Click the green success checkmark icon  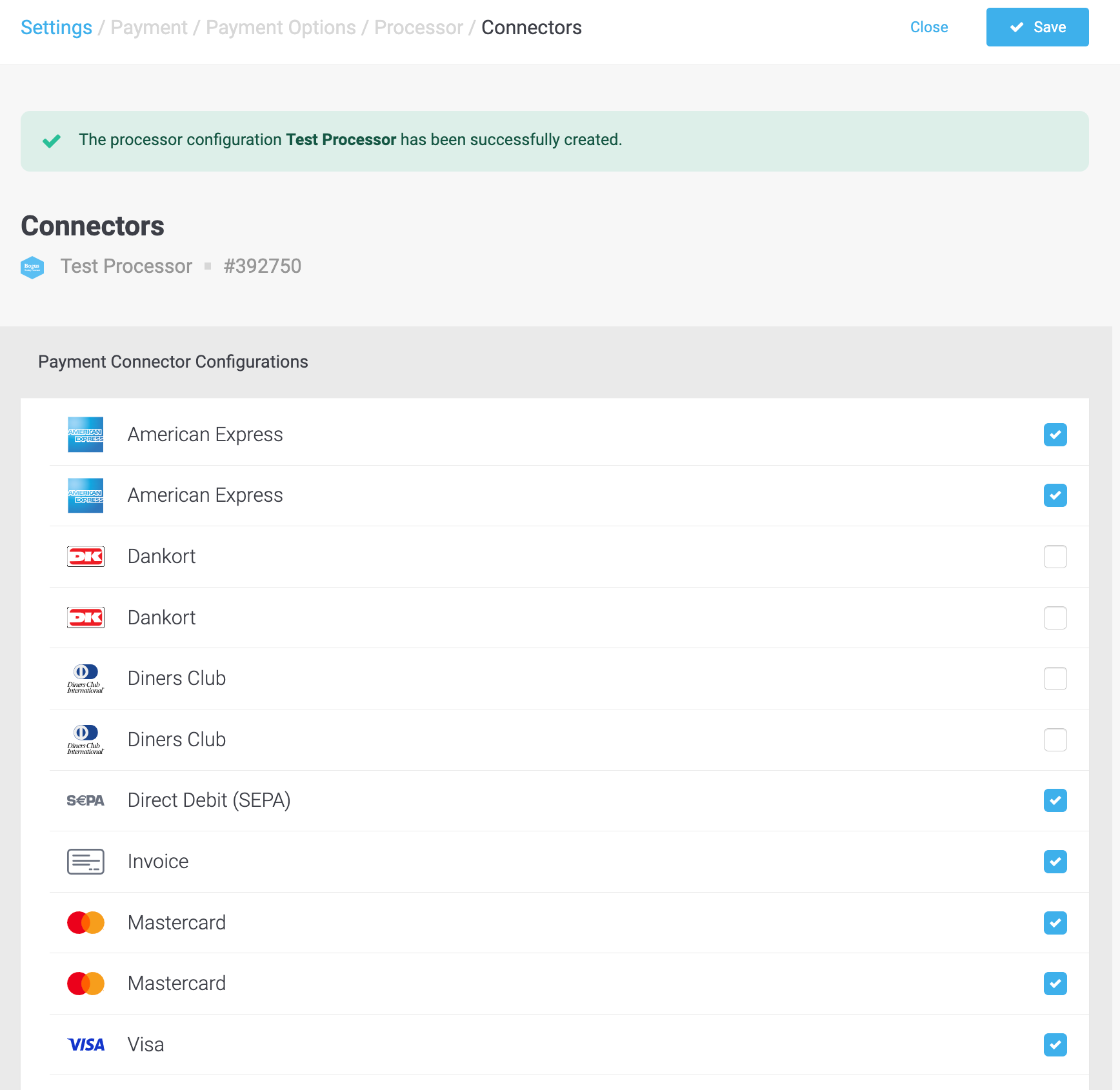pyautogui.click(x=52, y=141)
